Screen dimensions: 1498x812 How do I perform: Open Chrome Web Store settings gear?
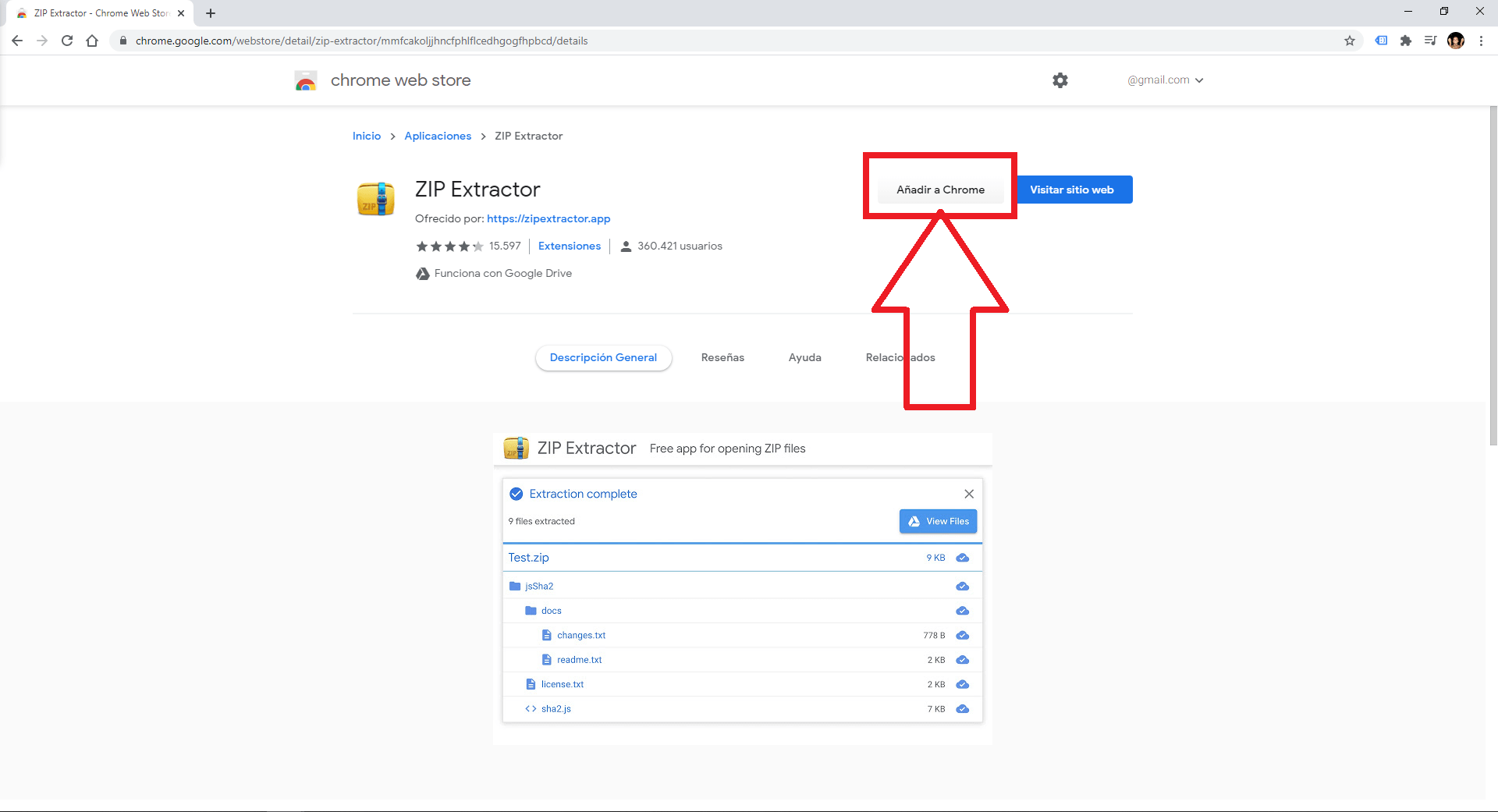1060,80
